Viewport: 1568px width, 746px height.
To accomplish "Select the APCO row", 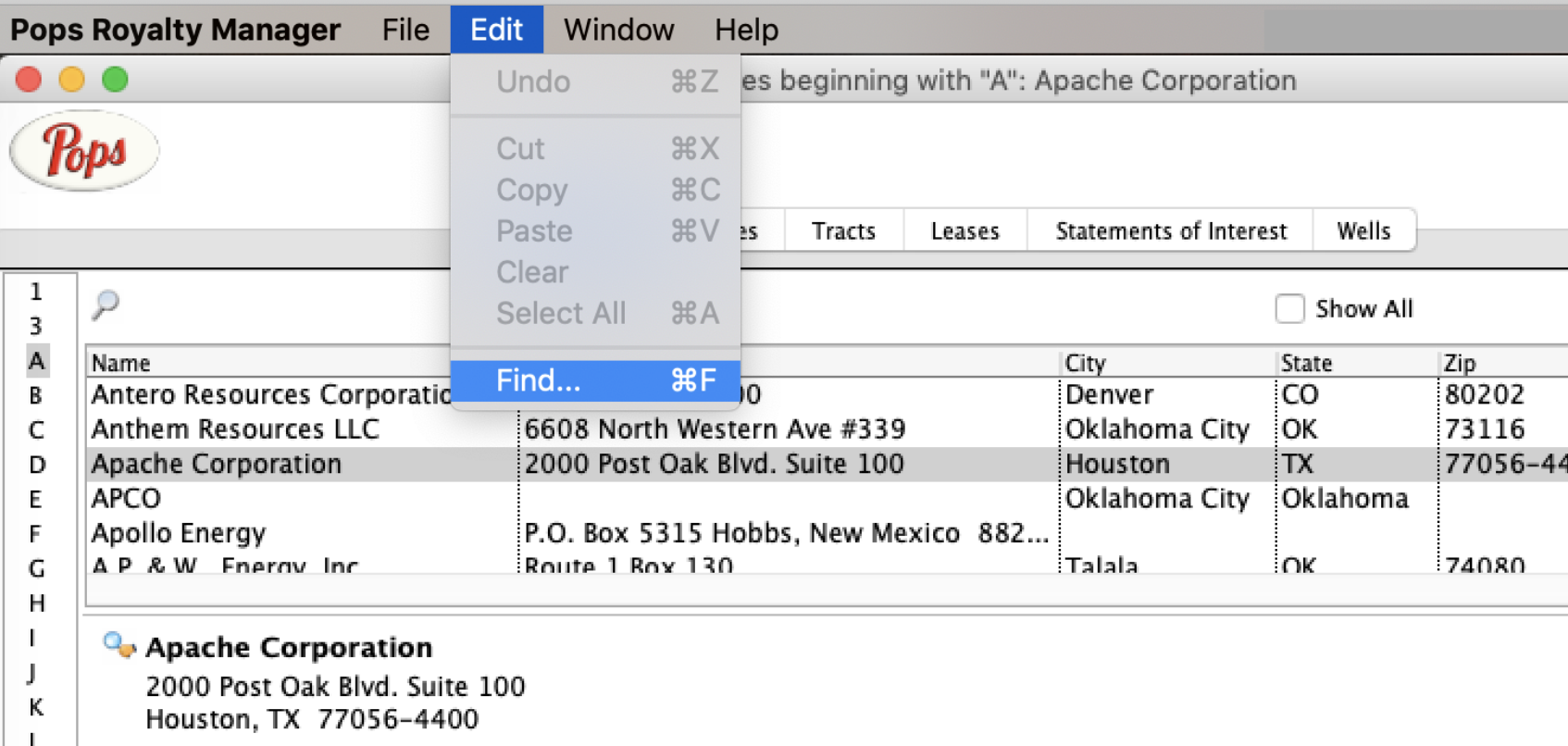I will pyautogui.click(x=827, y=499).
